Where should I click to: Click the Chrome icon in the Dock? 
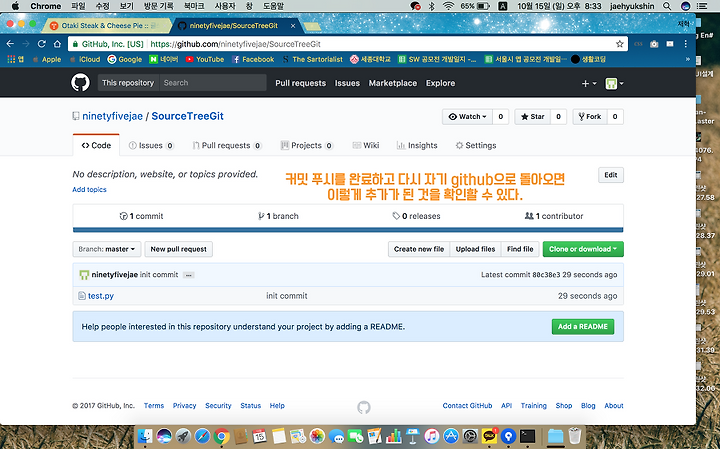pos(221,436)
